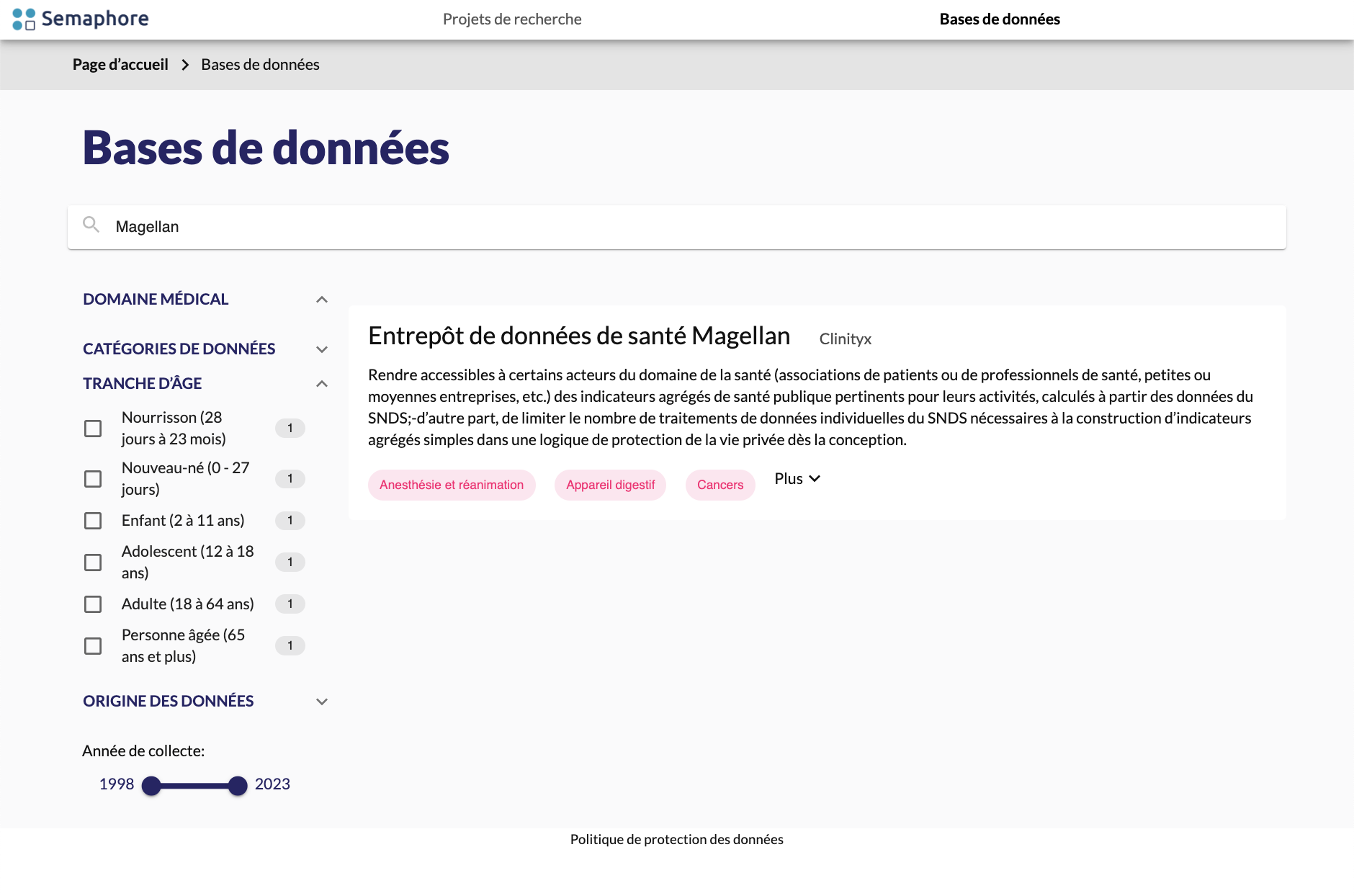Check the Nourrisson (28 jours à 23 mois) box

(x=93, y=429)
